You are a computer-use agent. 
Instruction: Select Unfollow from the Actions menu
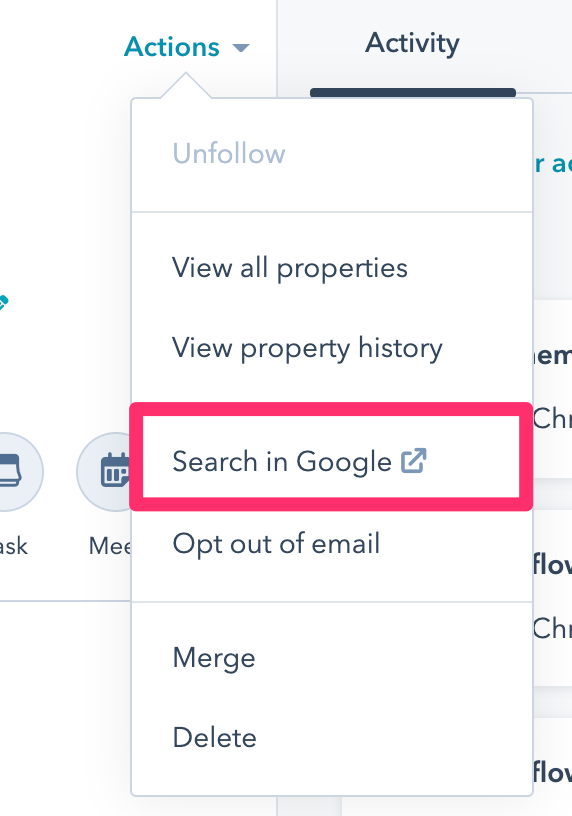[229, 154]
